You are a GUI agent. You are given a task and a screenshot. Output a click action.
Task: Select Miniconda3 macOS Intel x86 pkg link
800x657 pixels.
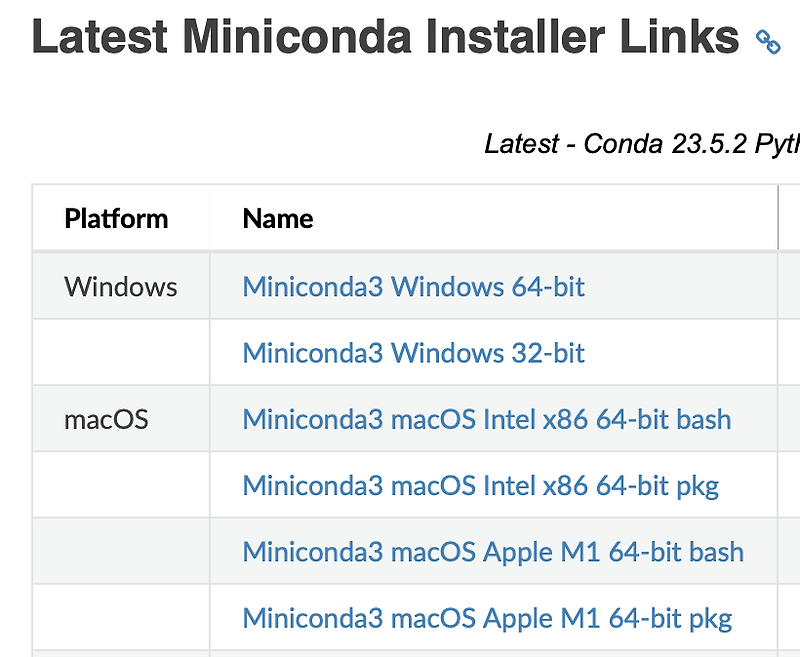pyautogui.click(x=480, y=485)
